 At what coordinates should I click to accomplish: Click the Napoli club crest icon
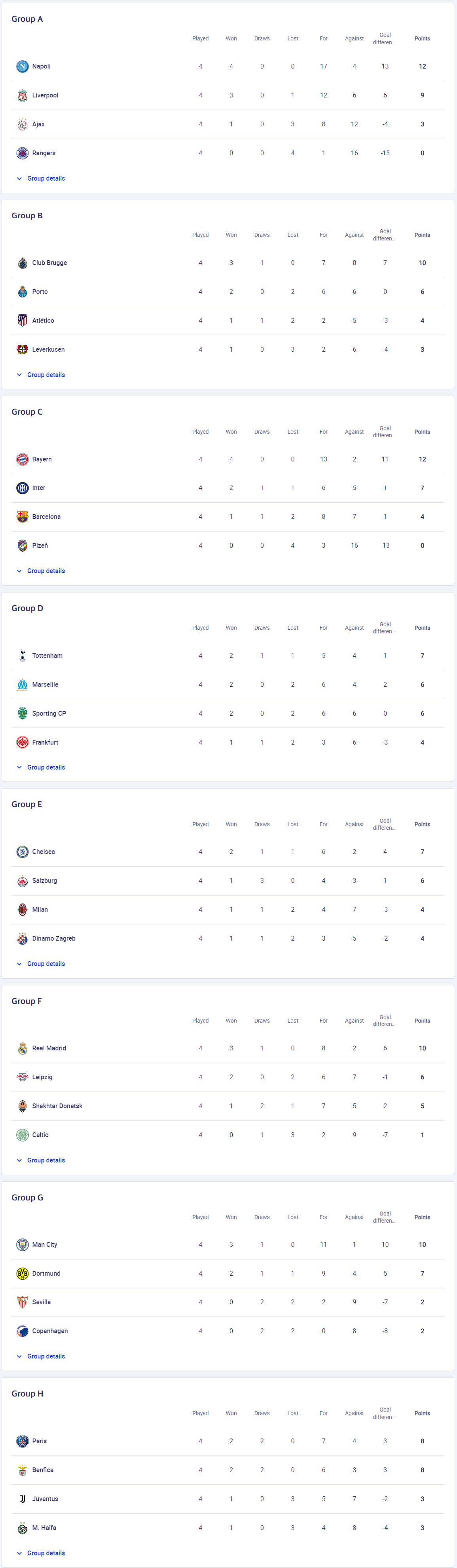pyautogui.click(x=23, y=67)
